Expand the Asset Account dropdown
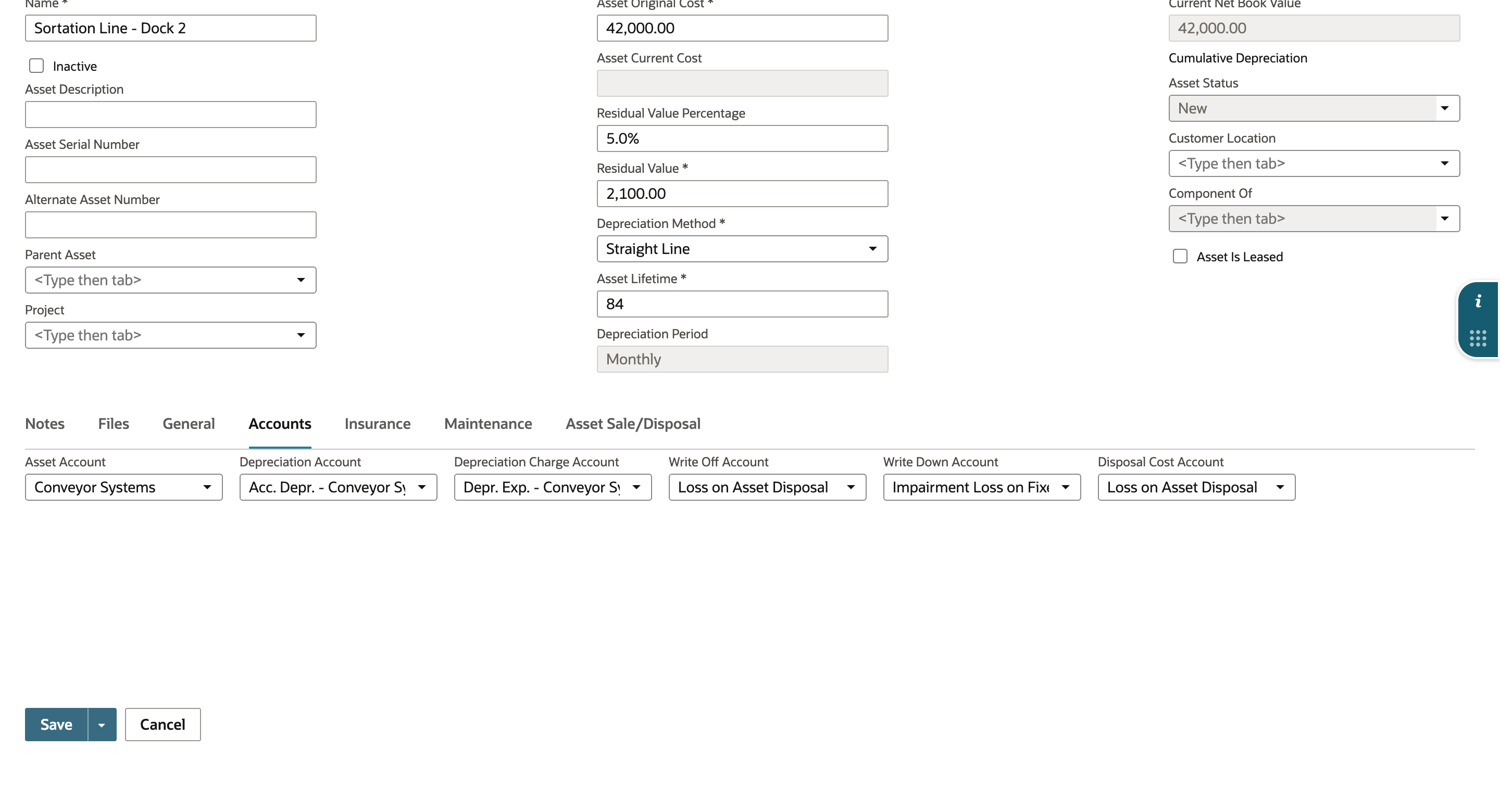This screenshot has height=812, width=1500. [207, 487]
